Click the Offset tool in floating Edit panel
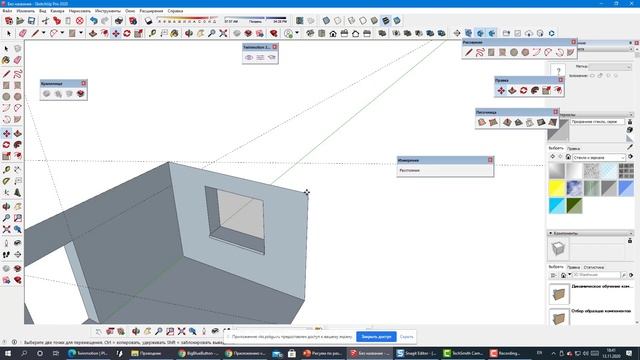Screen dimensions: 640x360 pos(558,91)
